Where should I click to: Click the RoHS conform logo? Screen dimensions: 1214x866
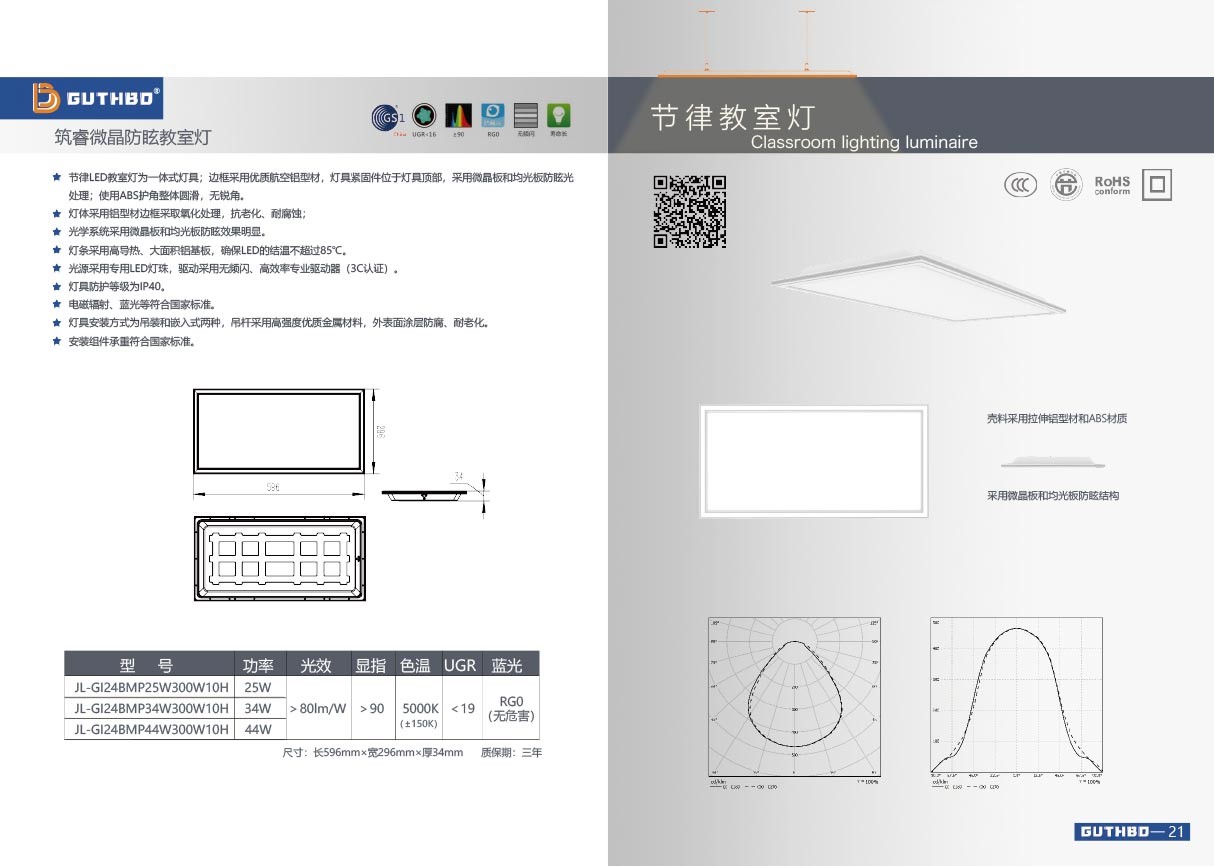tap(1111, 185)
